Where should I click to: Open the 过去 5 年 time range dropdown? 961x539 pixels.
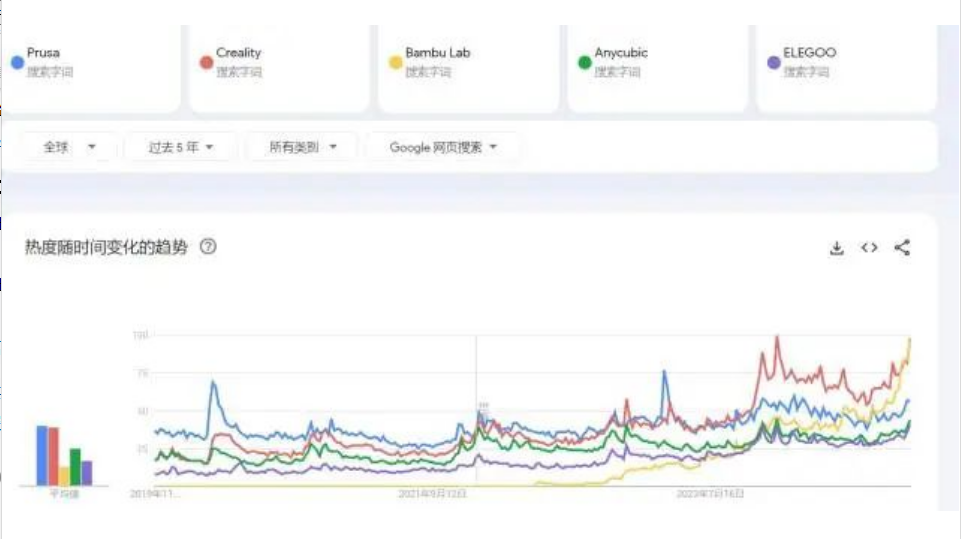coord(180,147)
